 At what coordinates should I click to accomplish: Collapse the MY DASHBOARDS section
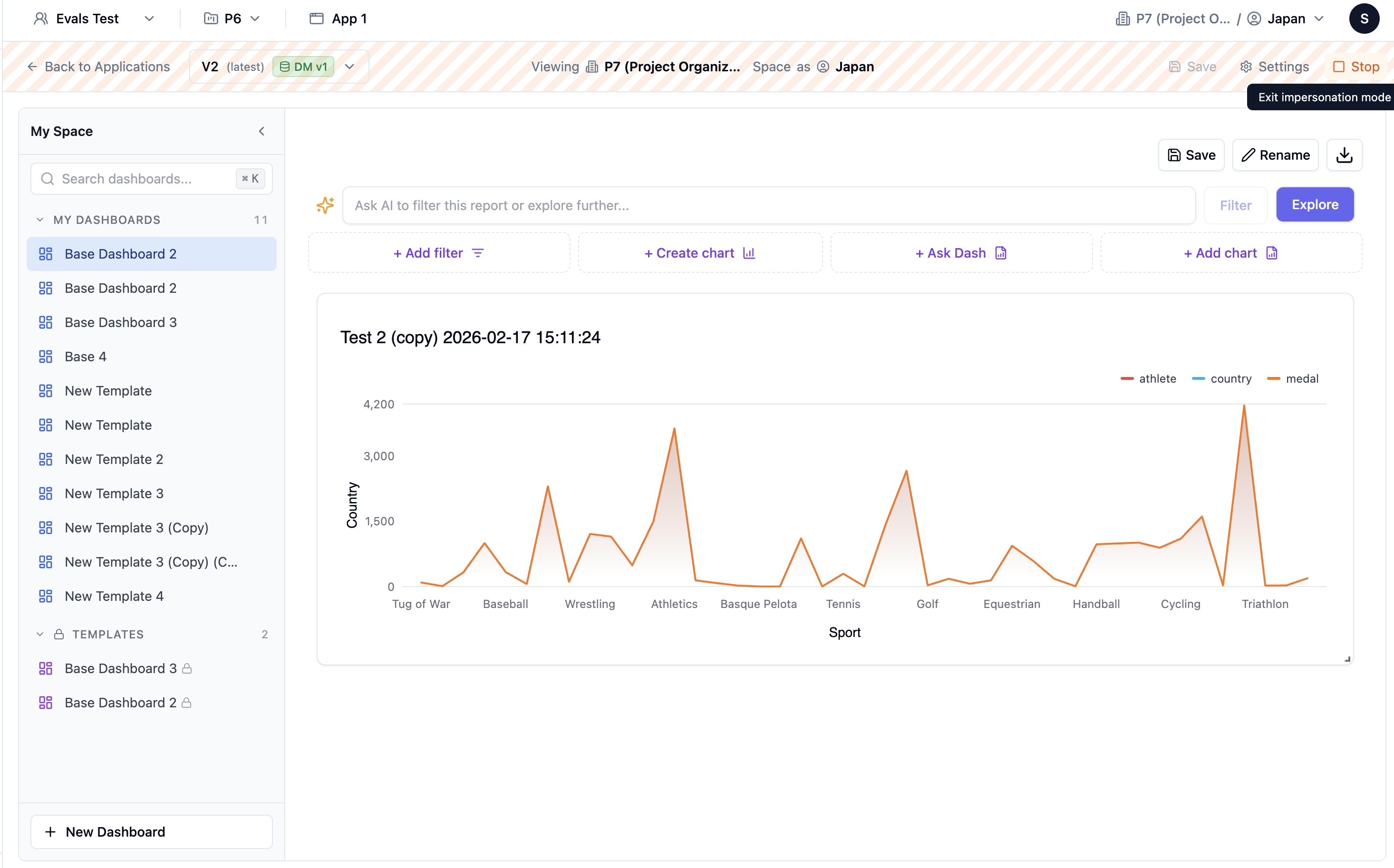[40, 220]
